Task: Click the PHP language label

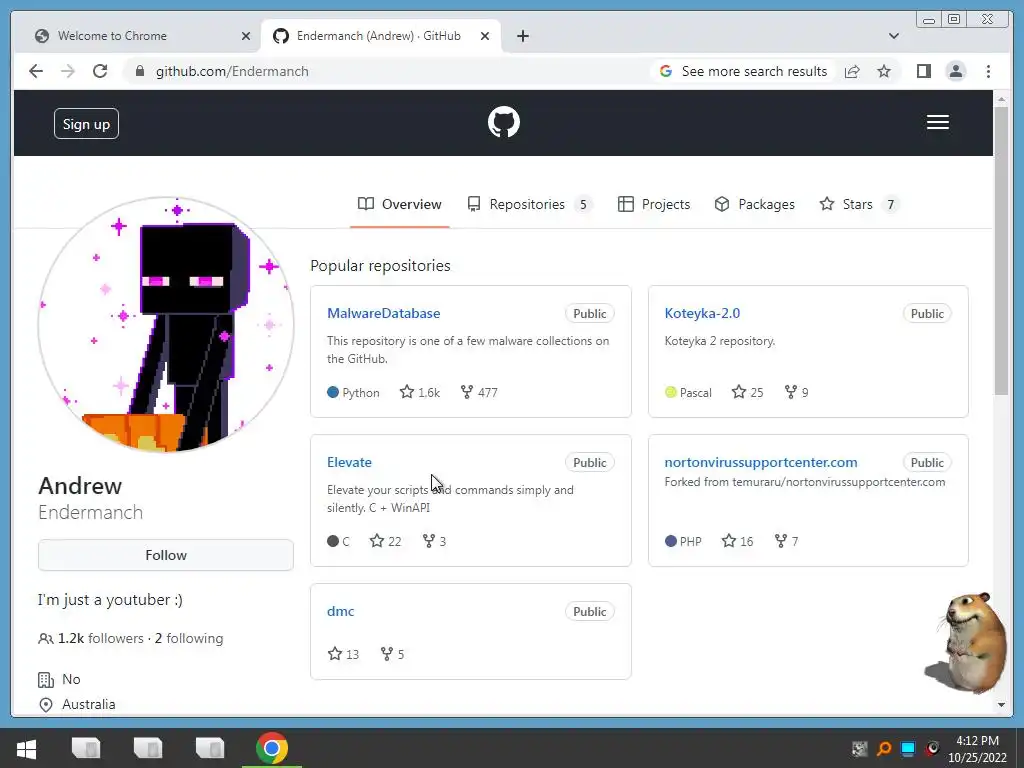Action: [690, 541]
